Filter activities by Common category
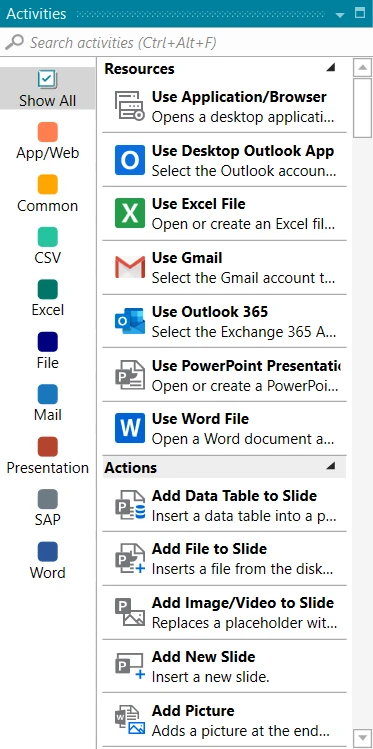This screenshot has height=749, width=373. point(47,193)
